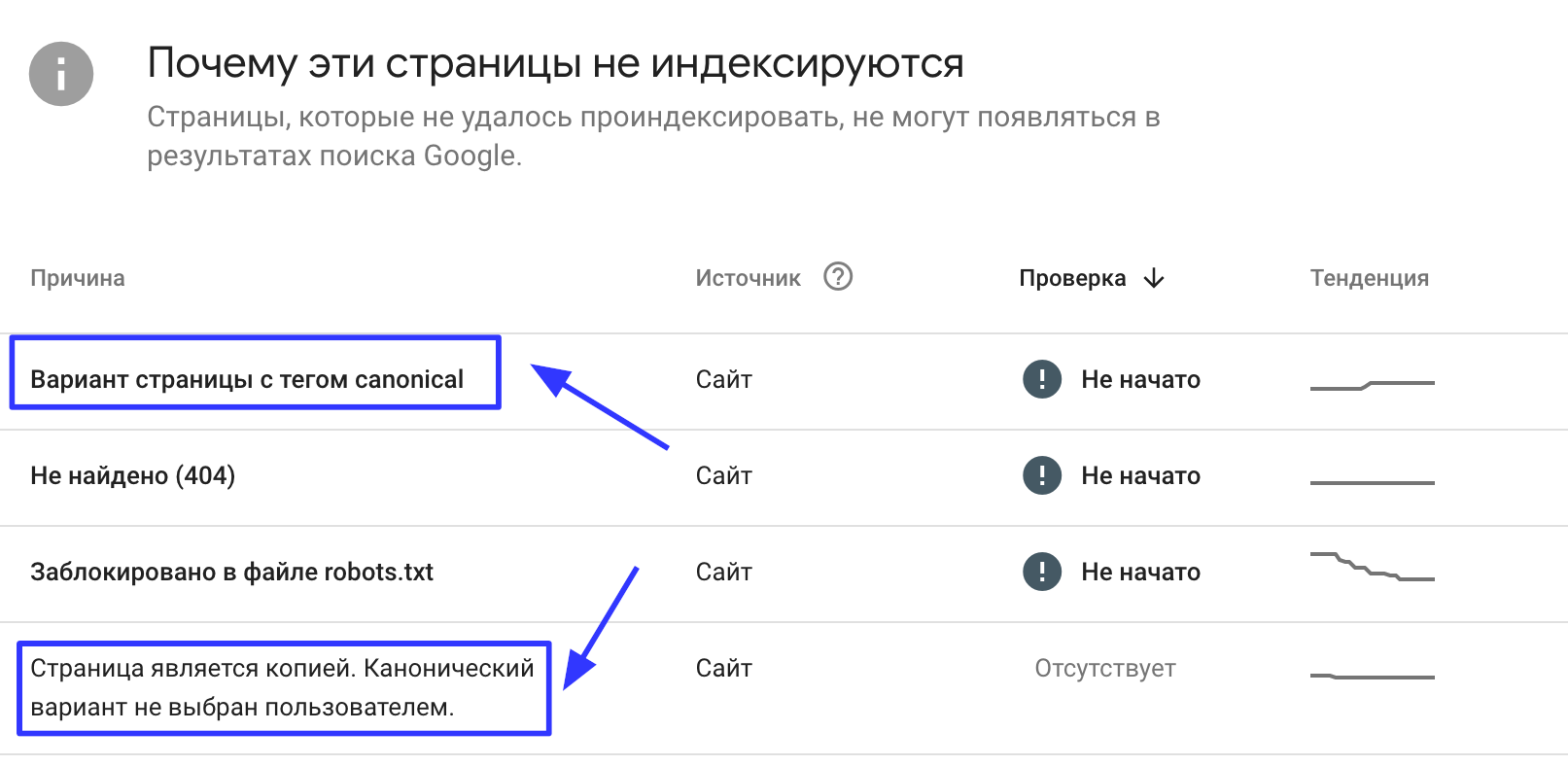Viewport: 1568px width, 766px height.
Task: Click trend sparkline for canonical row
Action: tap(1373, 386)
